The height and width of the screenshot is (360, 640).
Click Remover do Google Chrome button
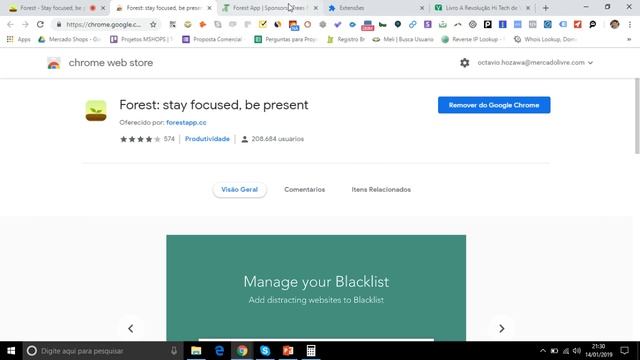494,105
